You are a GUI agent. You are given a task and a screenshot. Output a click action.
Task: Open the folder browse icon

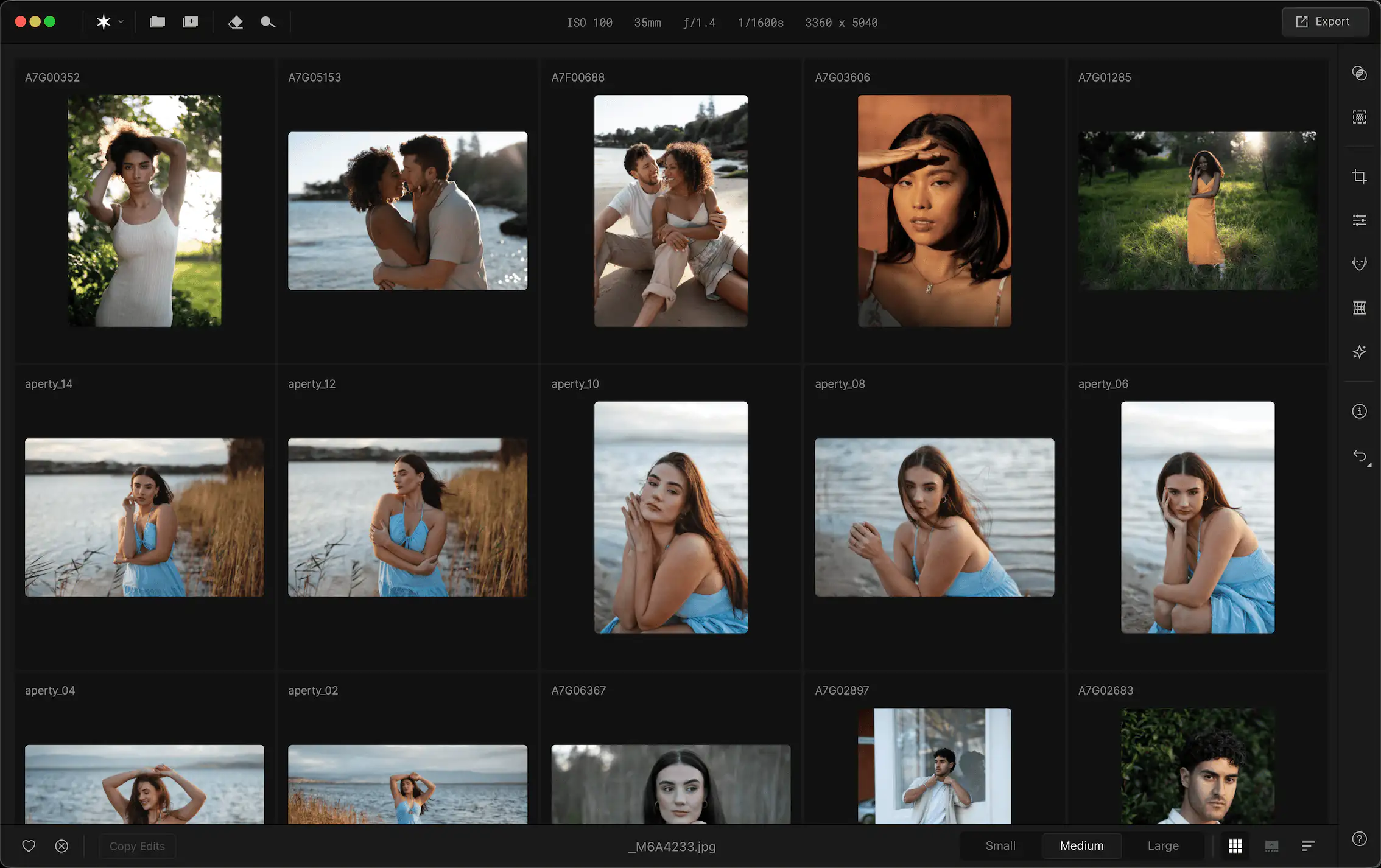click(158, 23)
